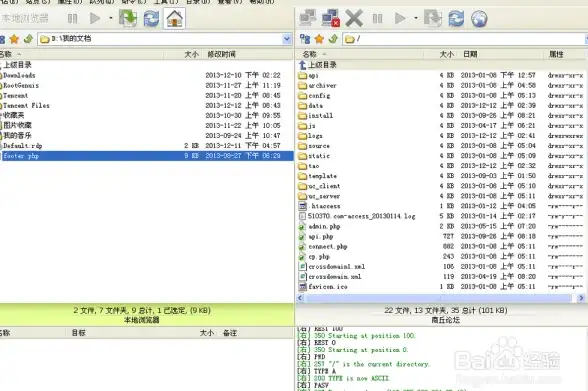Select the remote source folder
Screen dimensions: 588x391
(319, 146)
